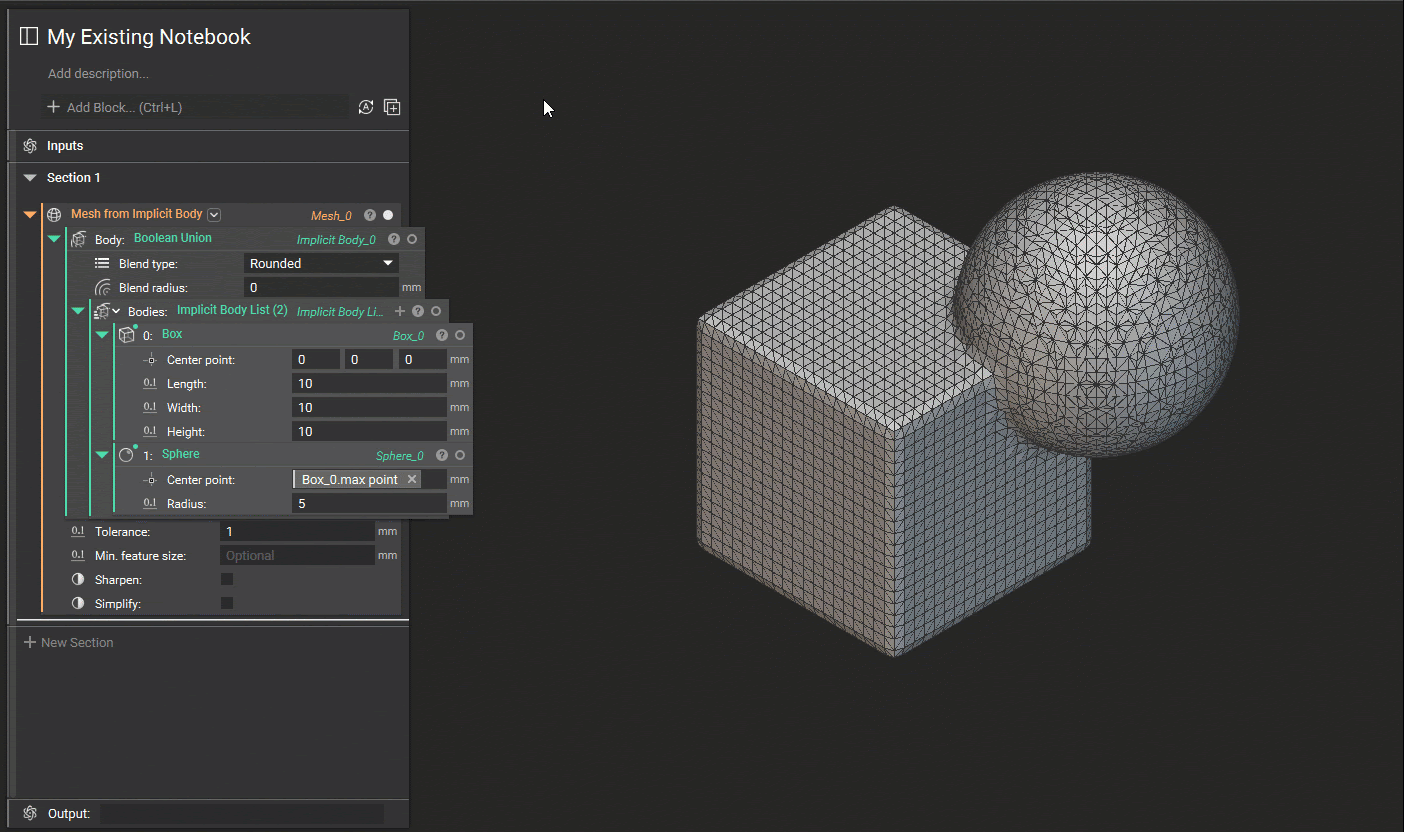Remove the Box_0.max point reference chip
Viewport: 1404px width, 832px height.
(x=411, y=480)
